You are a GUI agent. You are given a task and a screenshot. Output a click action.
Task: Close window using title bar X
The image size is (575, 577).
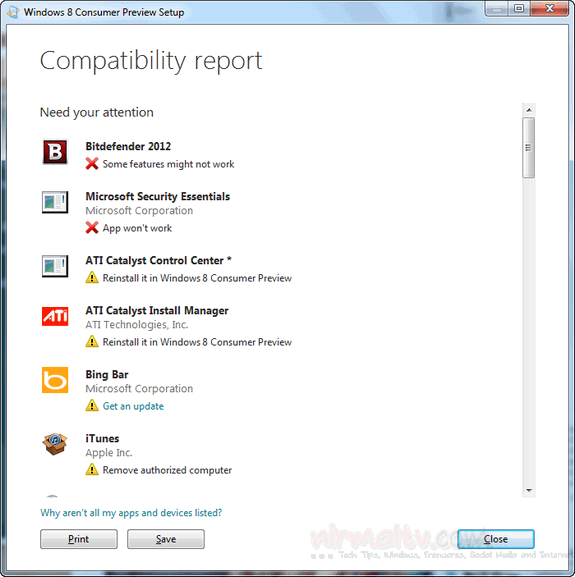click(549, 9)
